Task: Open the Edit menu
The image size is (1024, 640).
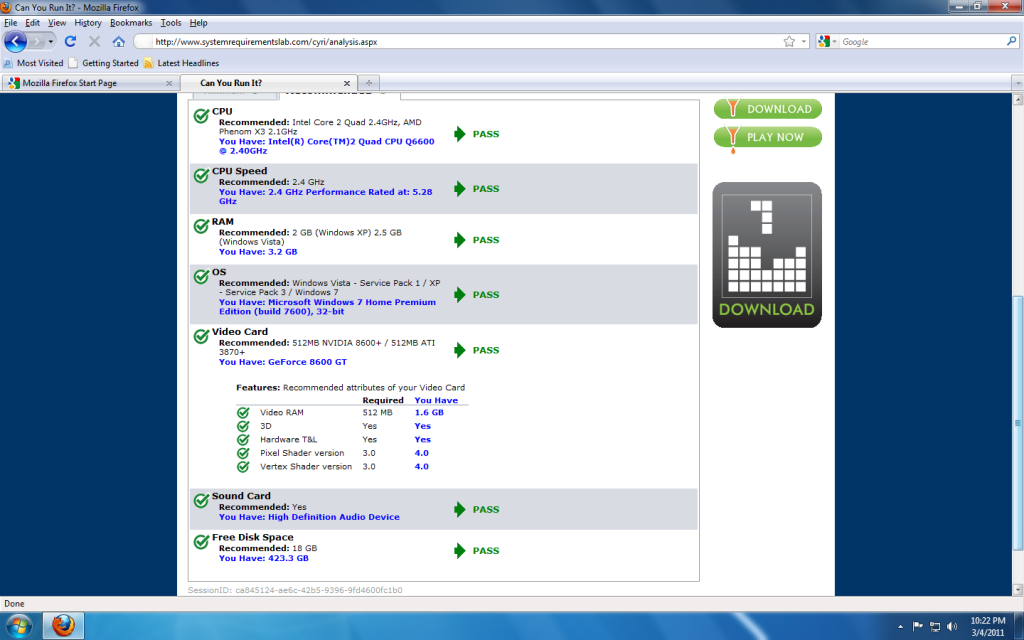Action: point(33,23)
